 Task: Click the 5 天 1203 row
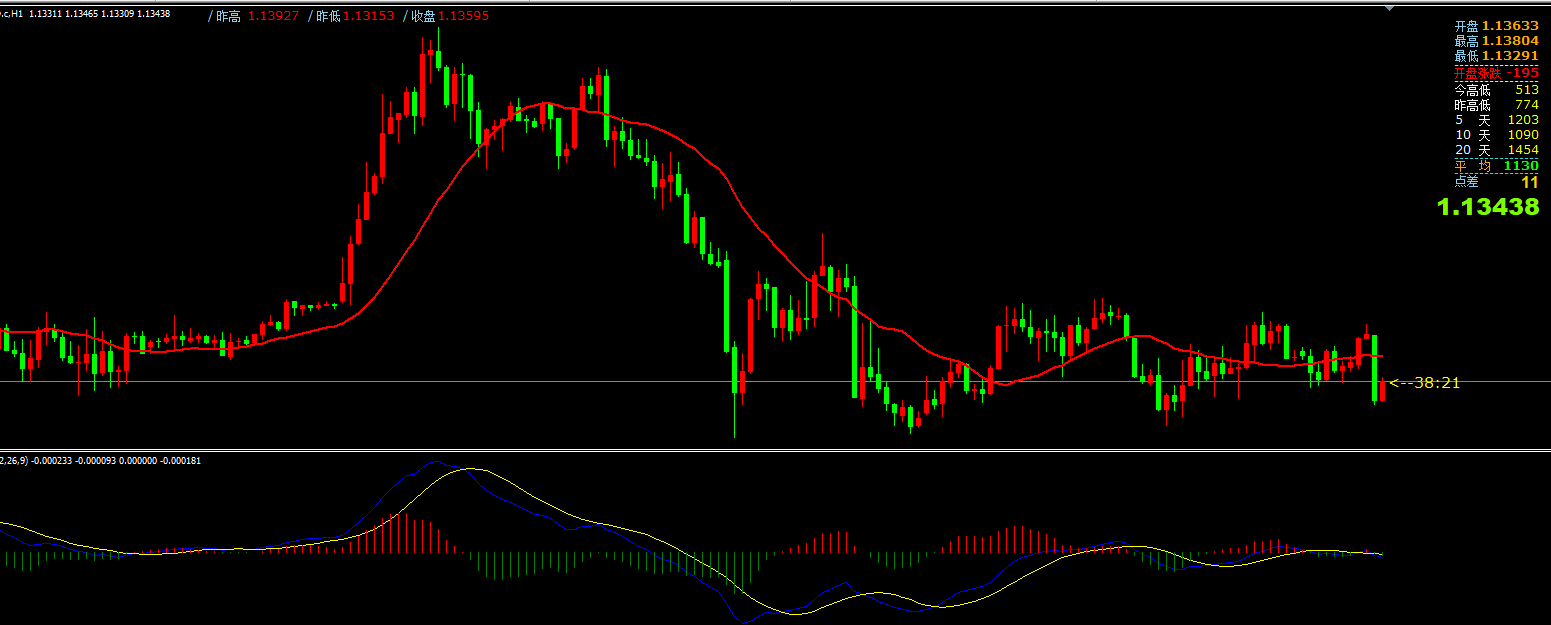[1496, 120]
